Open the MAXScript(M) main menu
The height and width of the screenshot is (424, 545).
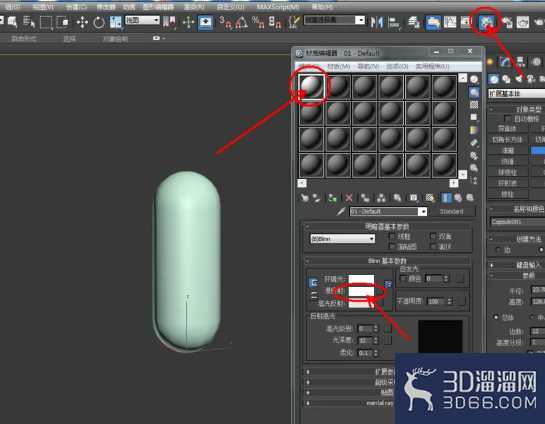tap(278, 7)
